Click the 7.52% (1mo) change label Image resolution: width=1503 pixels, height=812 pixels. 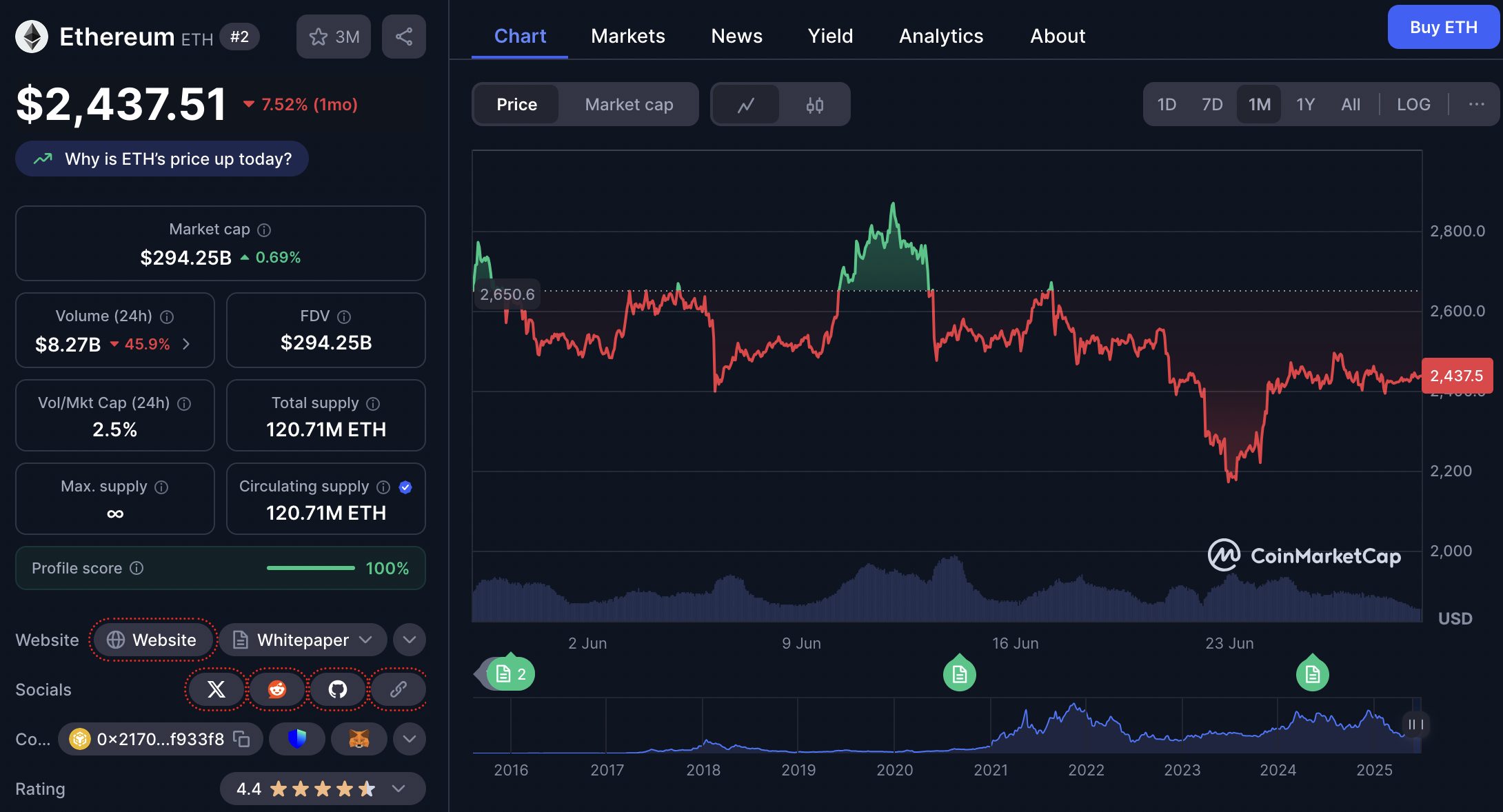point(301,105)
